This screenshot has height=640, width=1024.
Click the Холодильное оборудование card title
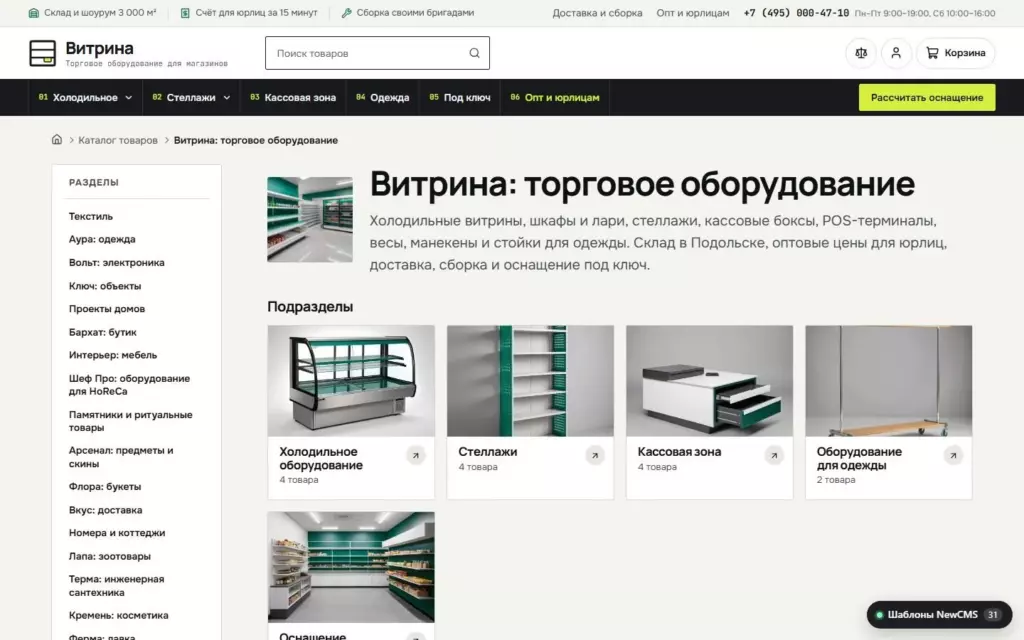pos(321,458)
